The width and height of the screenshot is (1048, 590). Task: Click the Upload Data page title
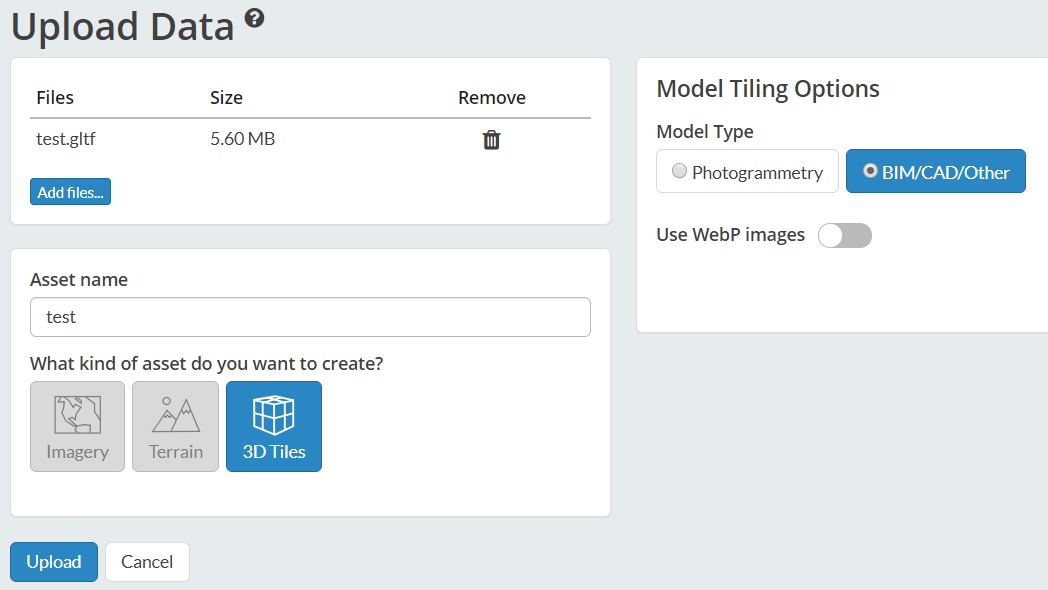[122, 27]
